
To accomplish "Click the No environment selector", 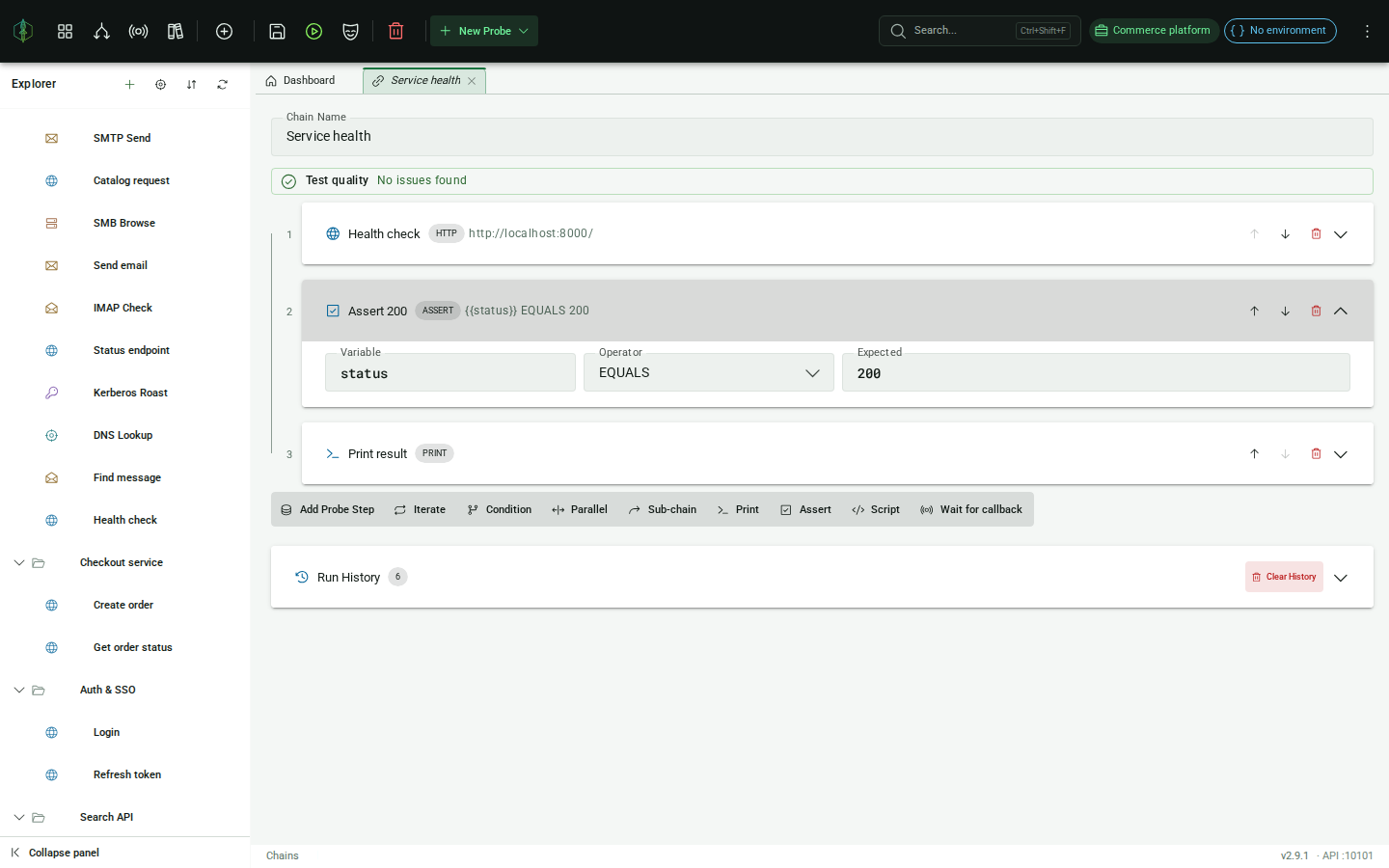I will tap(1280, 31).
